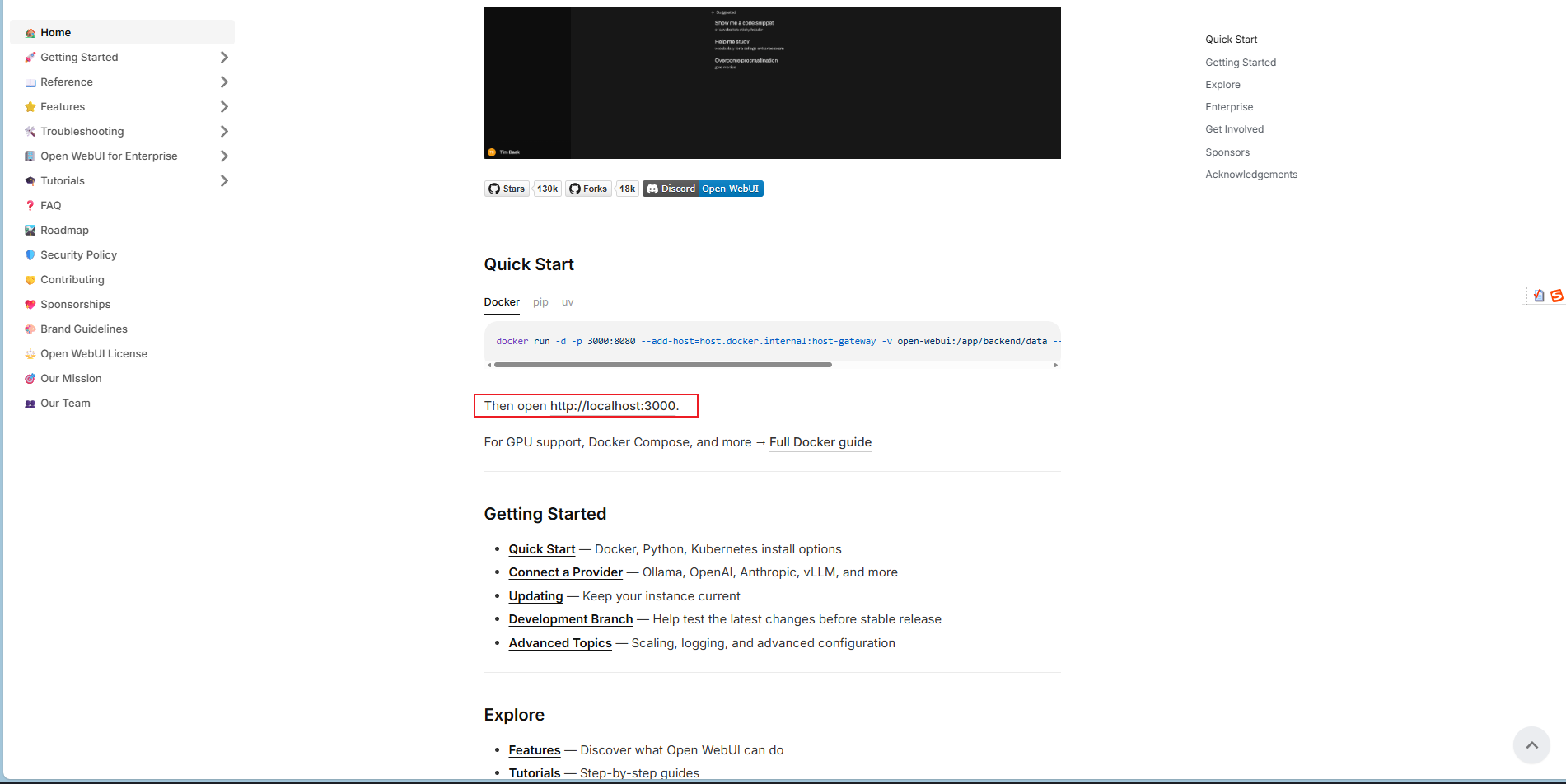Switch to the uv tab
1566x784 pixels.
coord(568,302)
